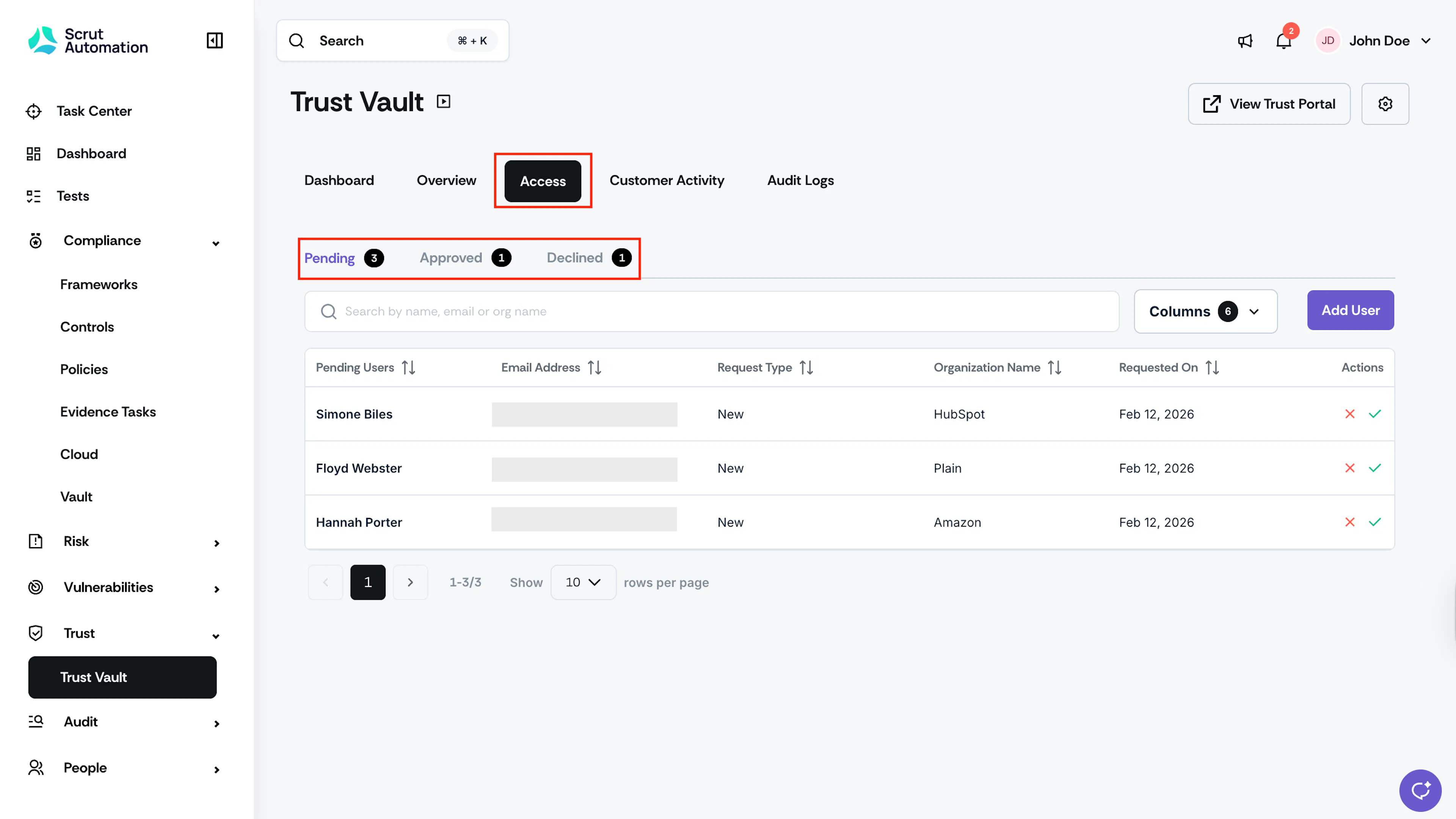Open the notifications bell
Screen dimensions: 1456x819
pos(1283,41)
